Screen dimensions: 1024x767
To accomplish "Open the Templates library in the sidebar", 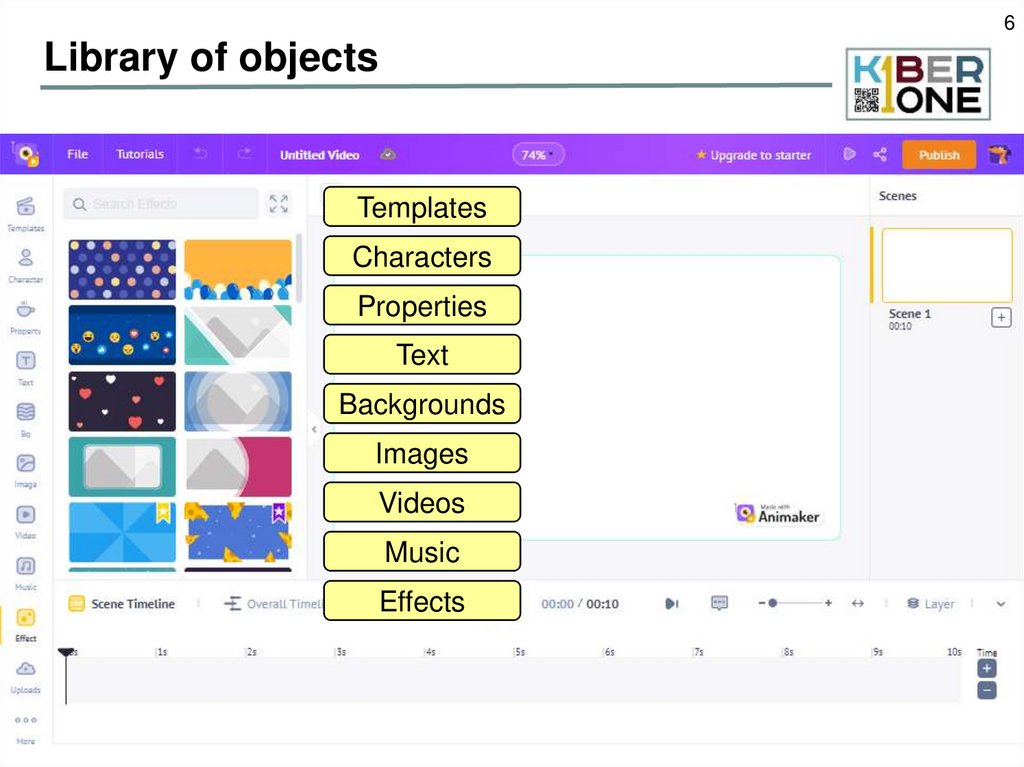I will point(25,214).
